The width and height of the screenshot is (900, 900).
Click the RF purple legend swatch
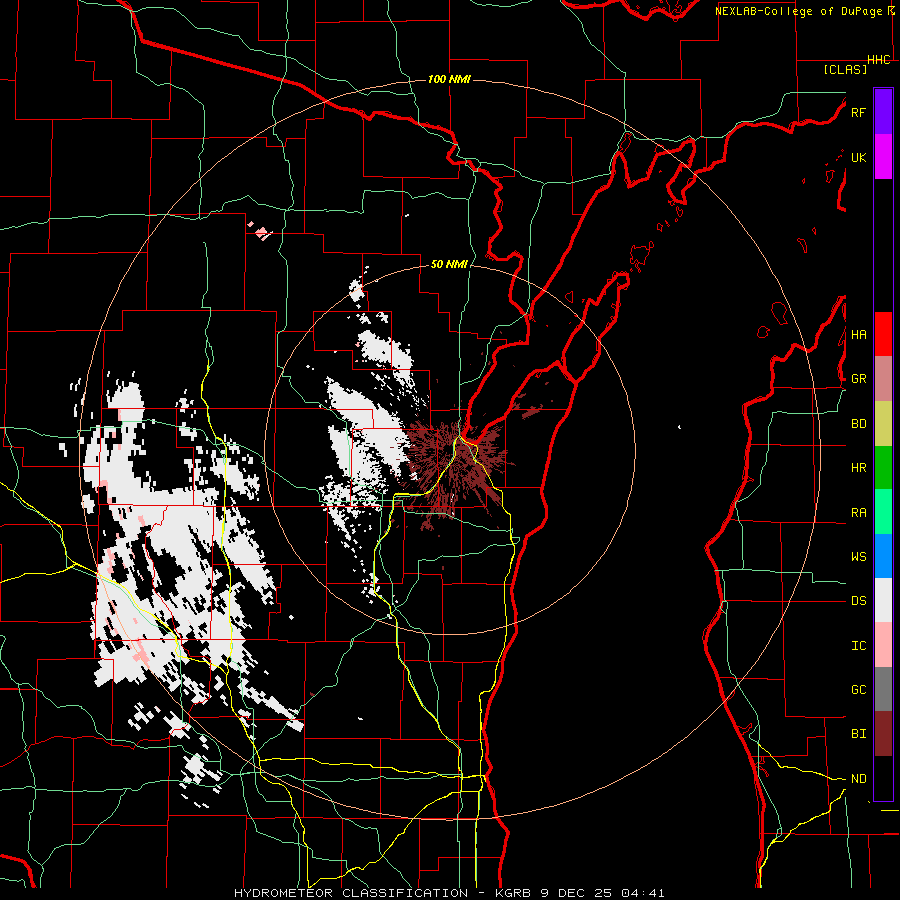point(883,112)
